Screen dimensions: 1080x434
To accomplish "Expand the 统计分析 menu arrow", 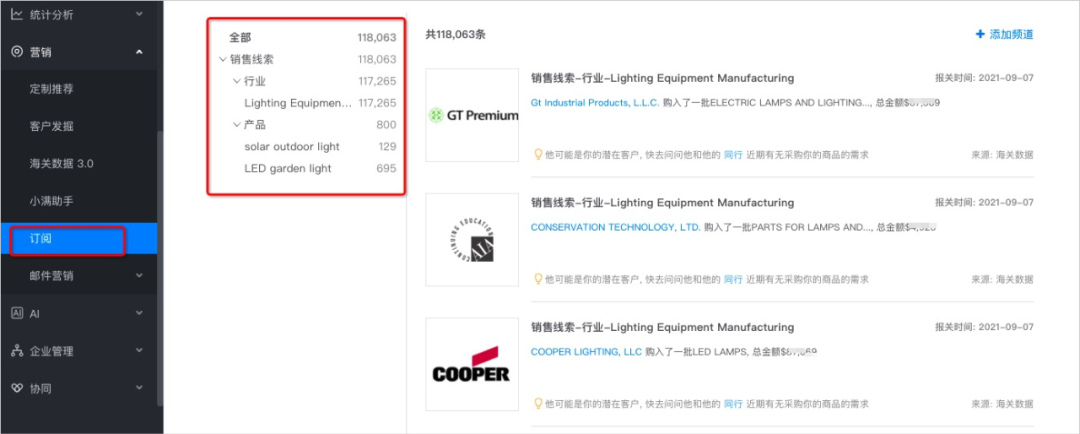I will pos(140,14).
